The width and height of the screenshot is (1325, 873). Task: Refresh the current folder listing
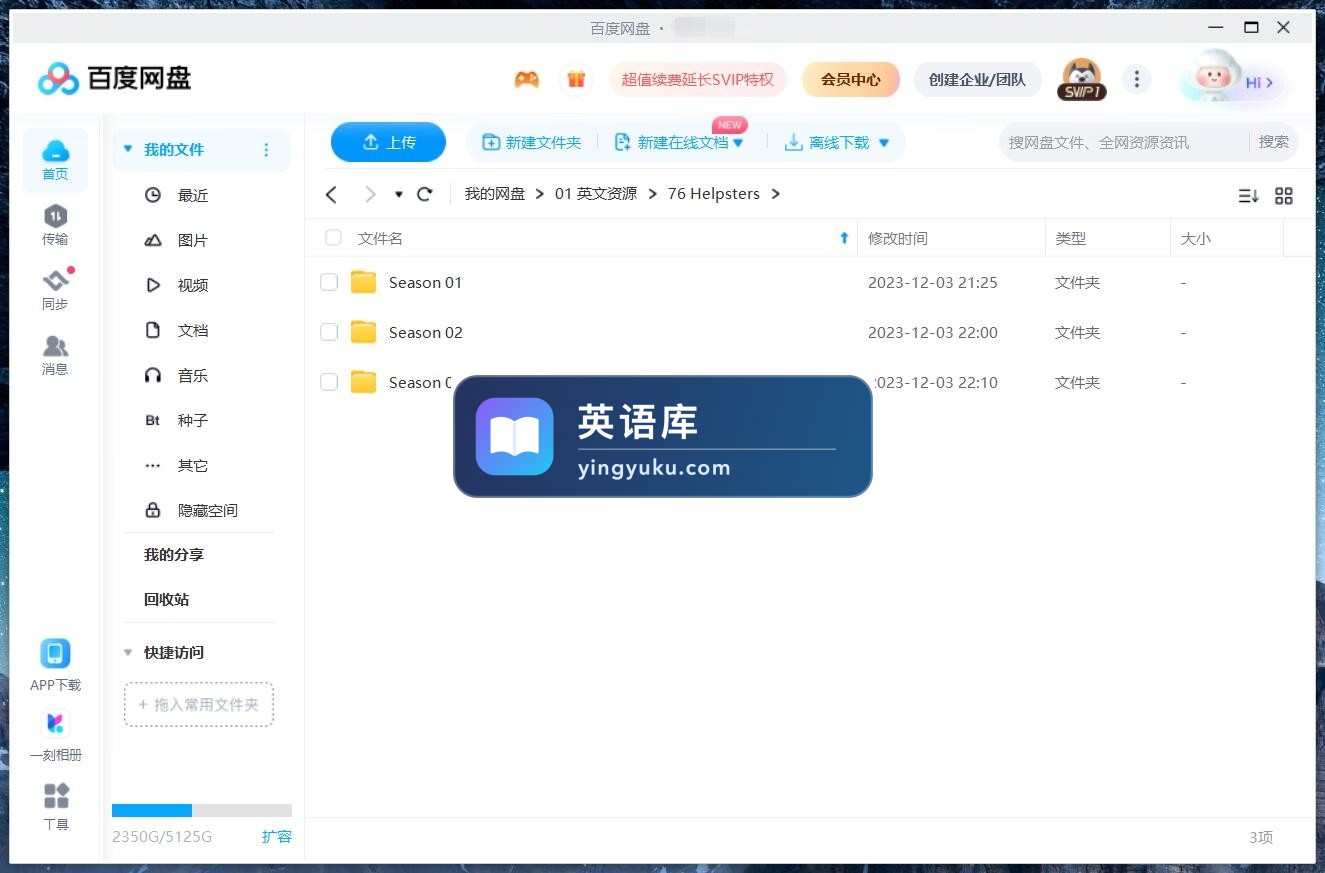coord(425,194)
